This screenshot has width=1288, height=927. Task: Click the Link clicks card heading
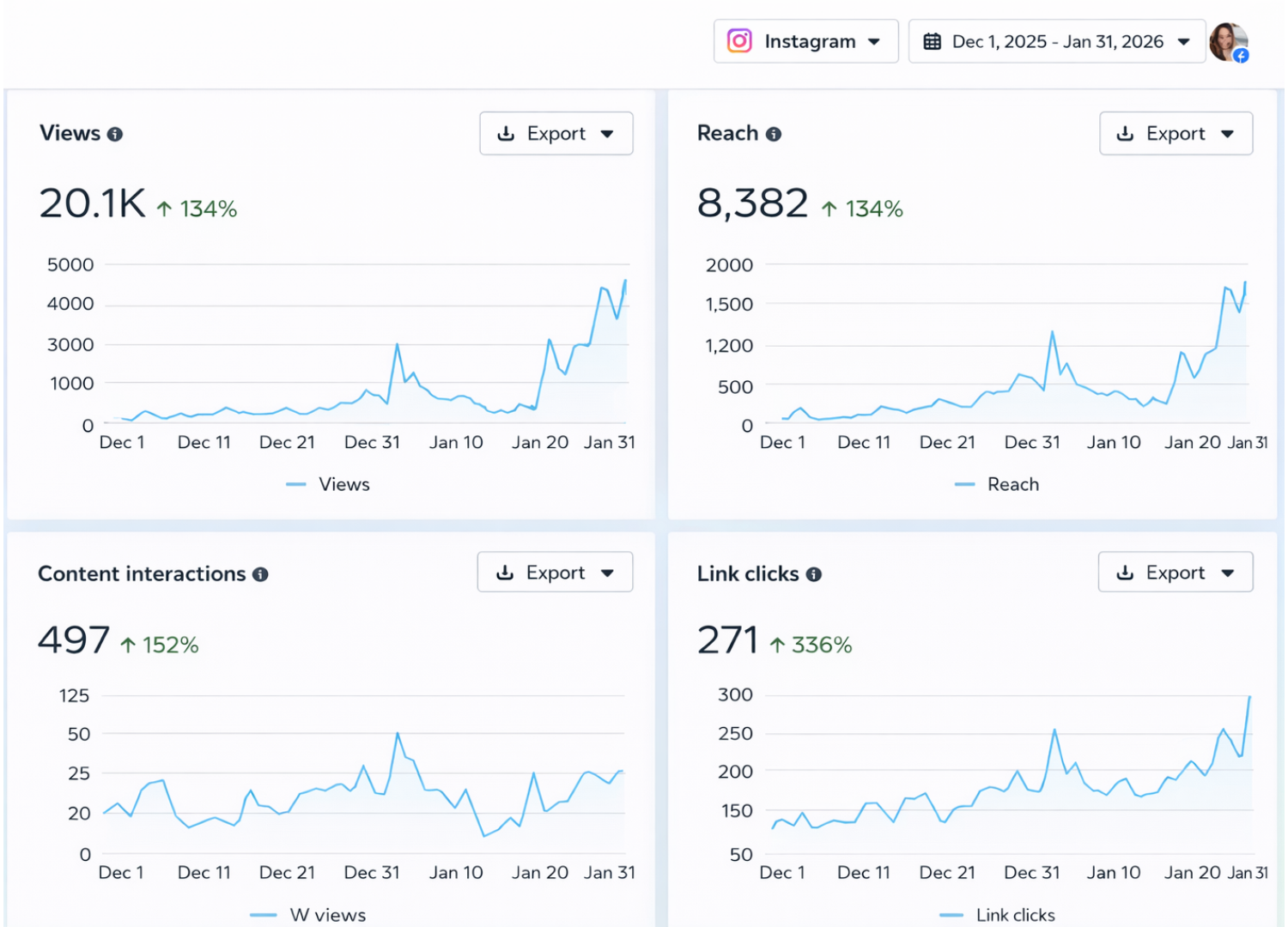(748, 573)
